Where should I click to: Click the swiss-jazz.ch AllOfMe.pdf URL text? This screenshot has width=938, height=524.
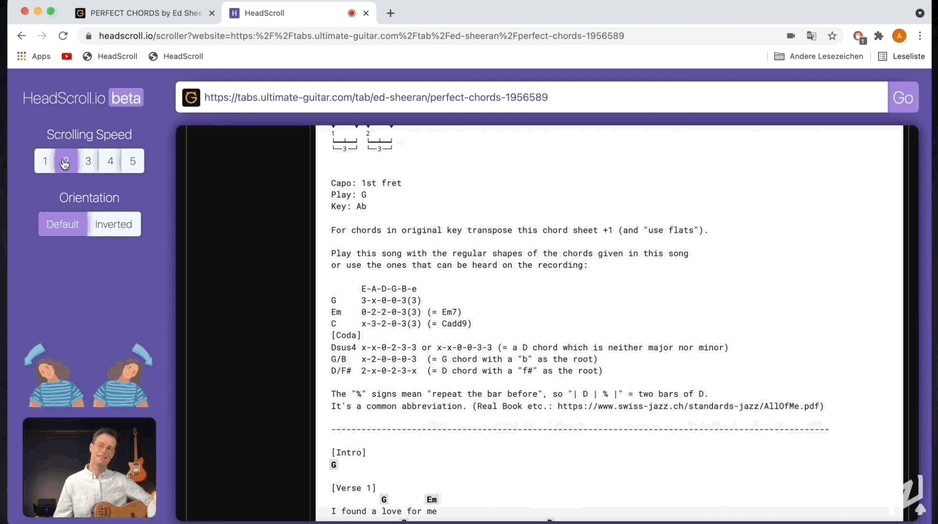point(690,406)
